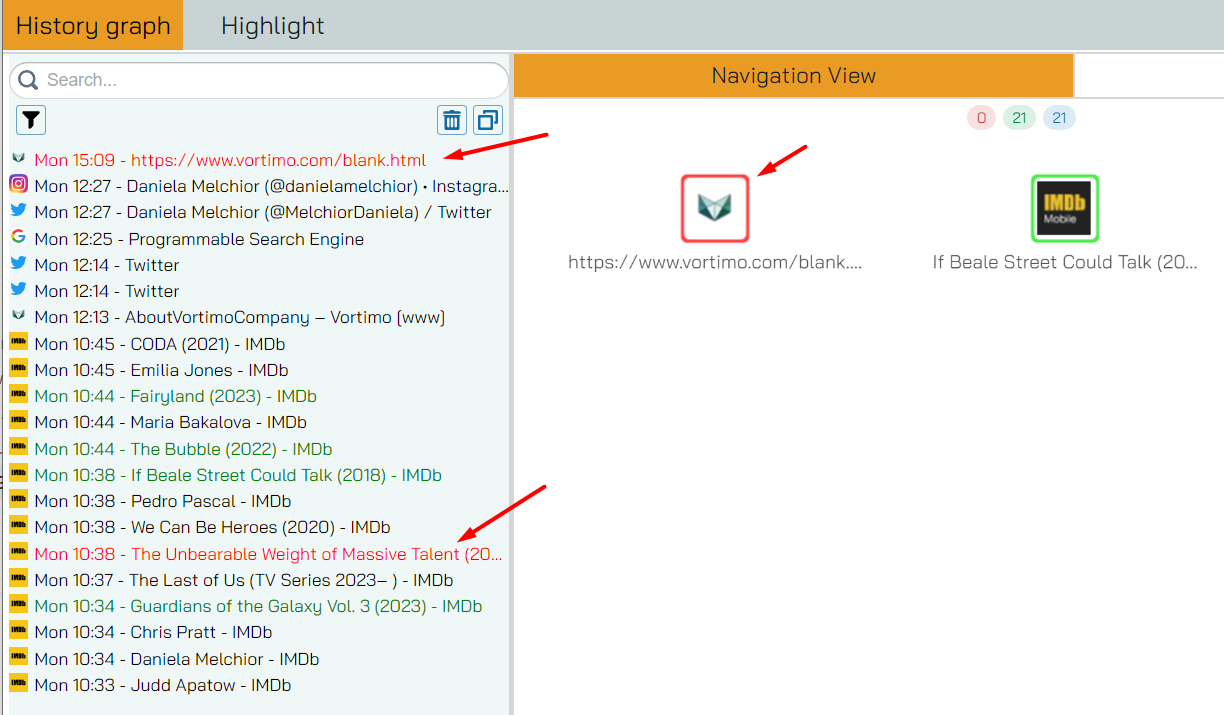Select Mon 10:38 Unbearable Weight of Massive Talent
Image resolution: width=1224 pixels, height=715 pixels.
269,554
